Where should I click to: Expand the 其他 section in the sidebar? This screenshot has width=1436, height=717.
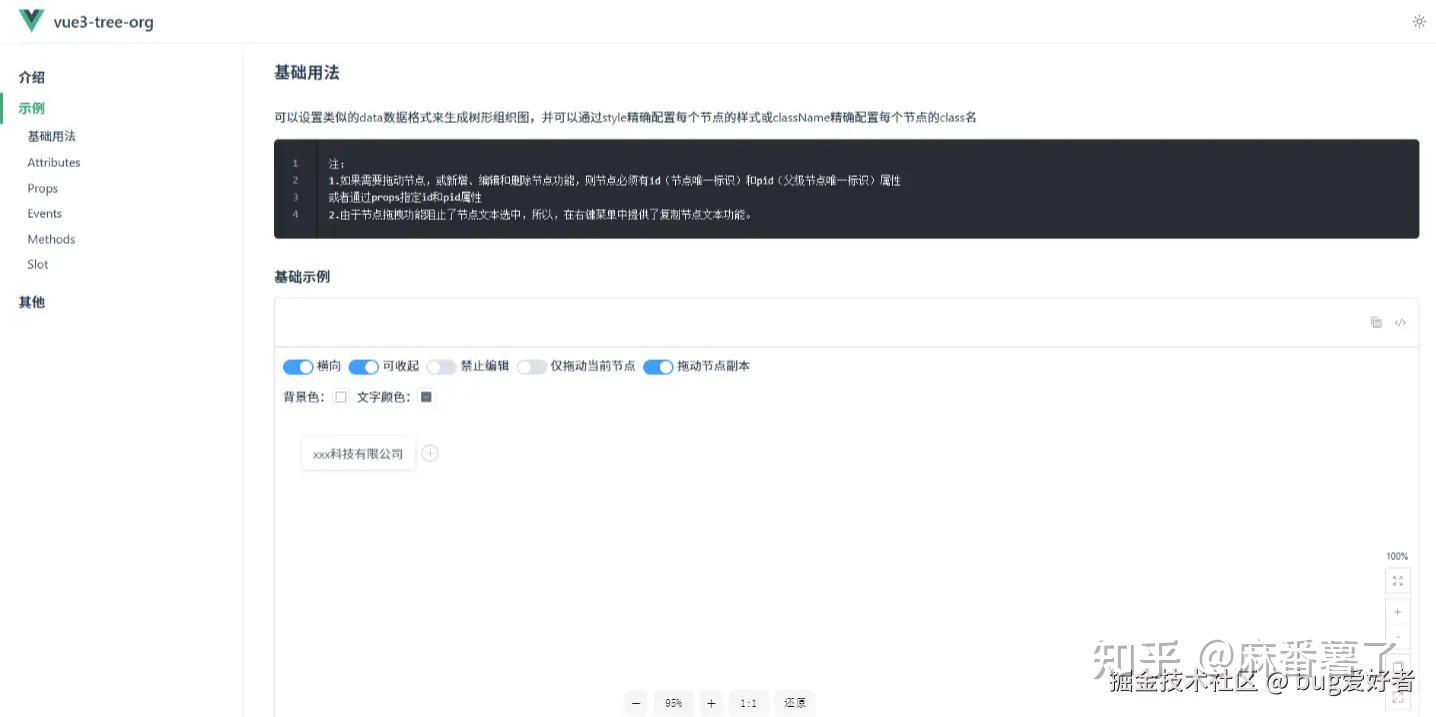click(x=31, y=301)
